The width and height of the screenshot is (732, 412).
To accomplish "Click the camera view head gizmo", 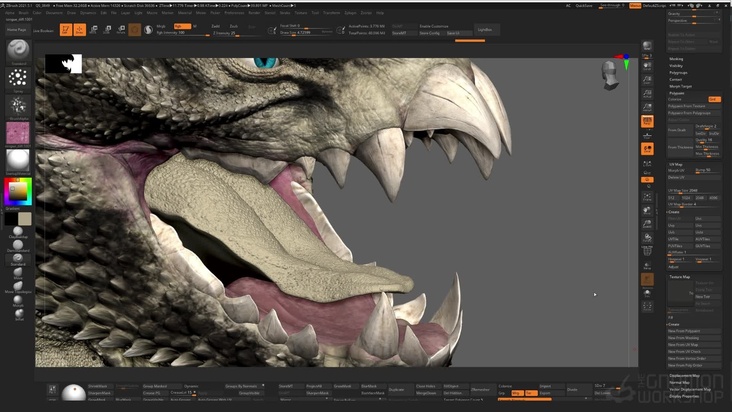I will [x=610, y=76].
